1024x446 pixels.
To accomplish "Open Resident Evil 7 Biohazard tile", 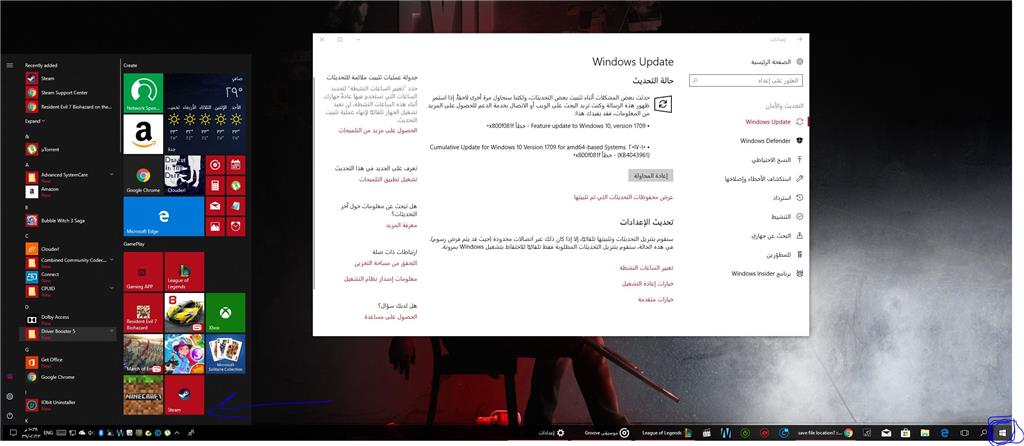I will tap(143, 313).
